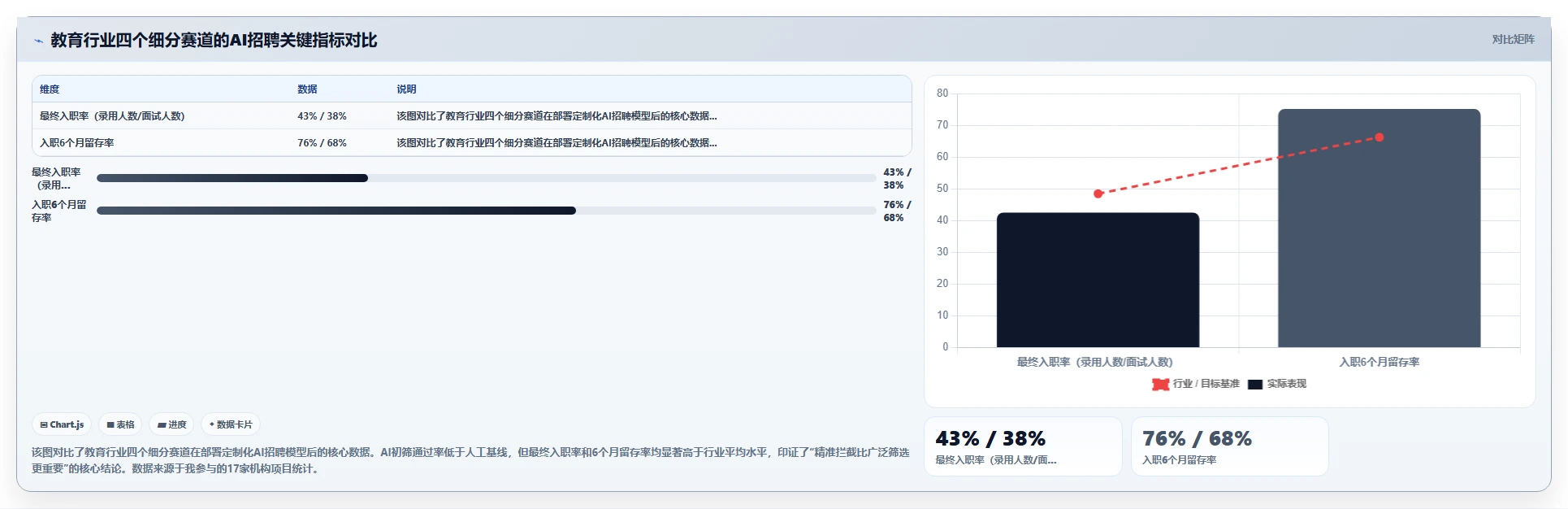Click the red benchmark point on 入职6个月留存率 bar
Image resolution: width=1568 pixels, height=509 pixels.
[x=1379, y=137]
